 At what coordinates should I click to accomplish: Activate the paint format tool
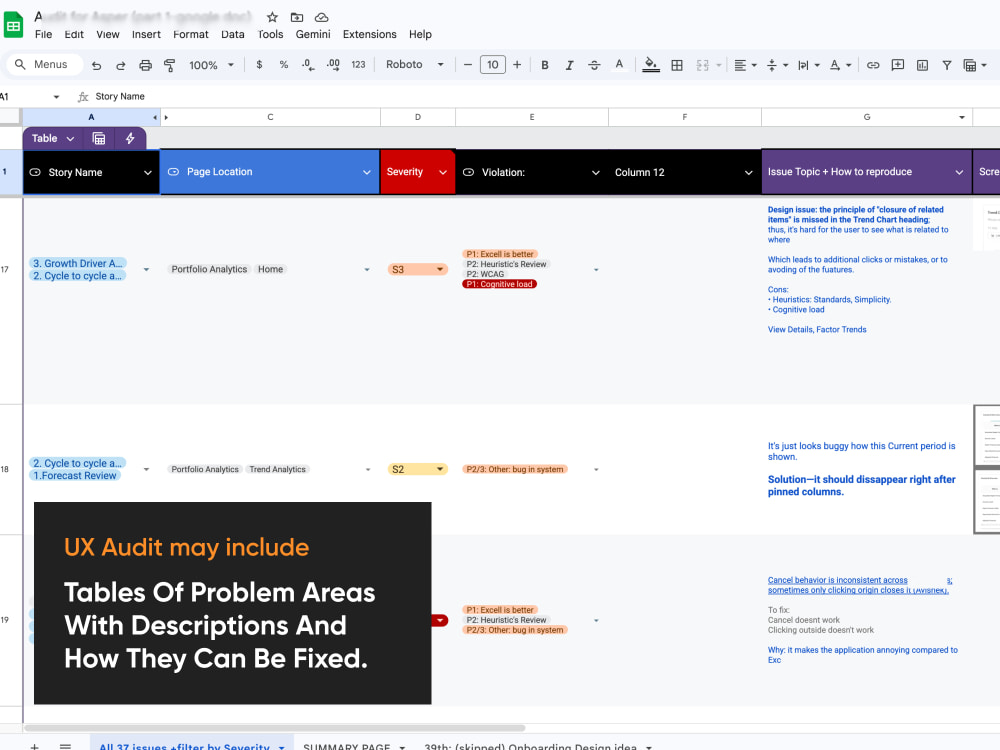coord(170,65)
